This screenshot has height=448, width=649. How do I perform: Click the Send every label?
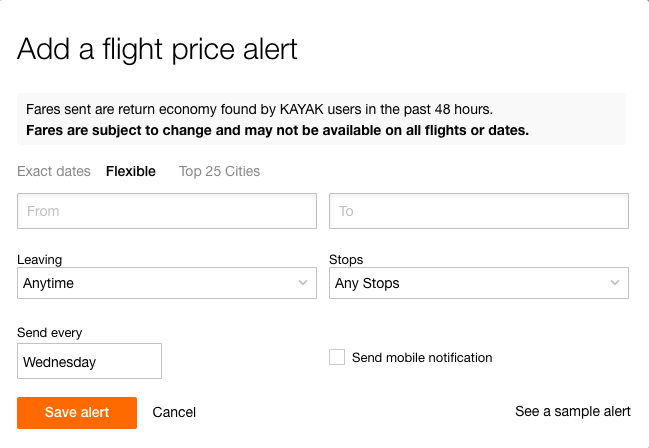[x=50, y=333]
